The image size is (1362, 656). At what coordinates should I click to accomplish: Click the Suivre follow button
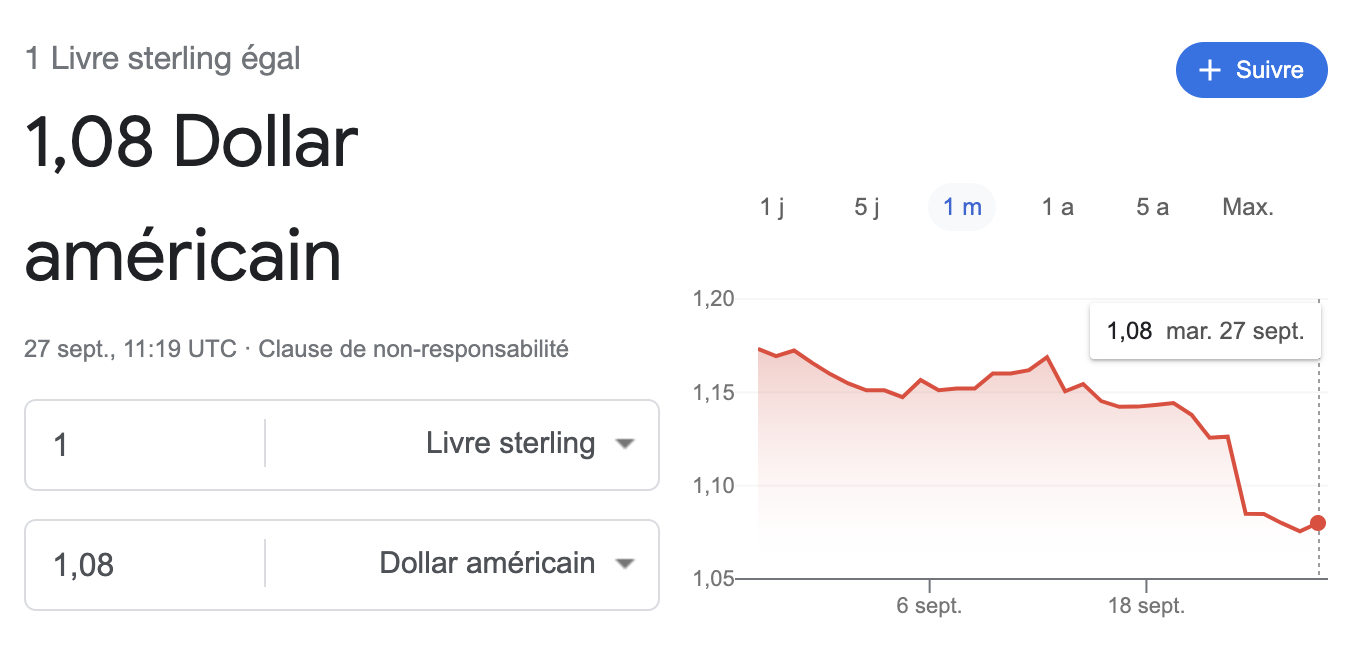tap(1251, 70)
